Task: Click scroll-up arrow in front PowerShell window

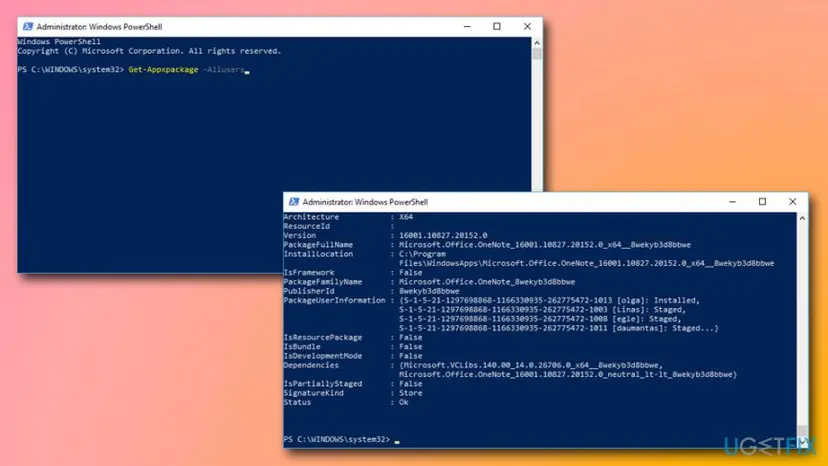Action: coord(802,218)
